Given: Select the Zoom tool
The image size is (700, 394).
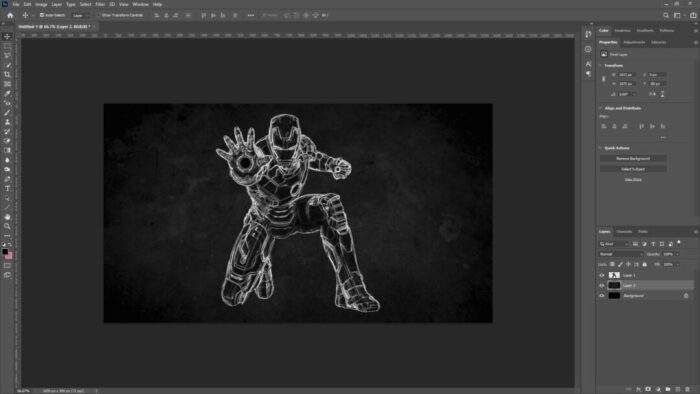Looking at the screenshot, I should point(7,226).
